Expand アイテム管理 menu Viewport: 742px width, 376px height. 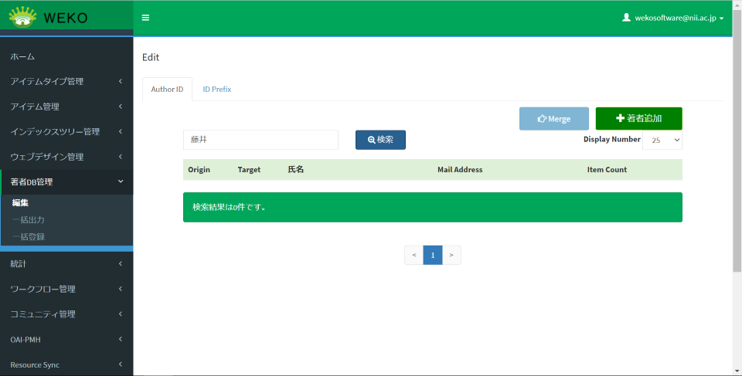66,106
